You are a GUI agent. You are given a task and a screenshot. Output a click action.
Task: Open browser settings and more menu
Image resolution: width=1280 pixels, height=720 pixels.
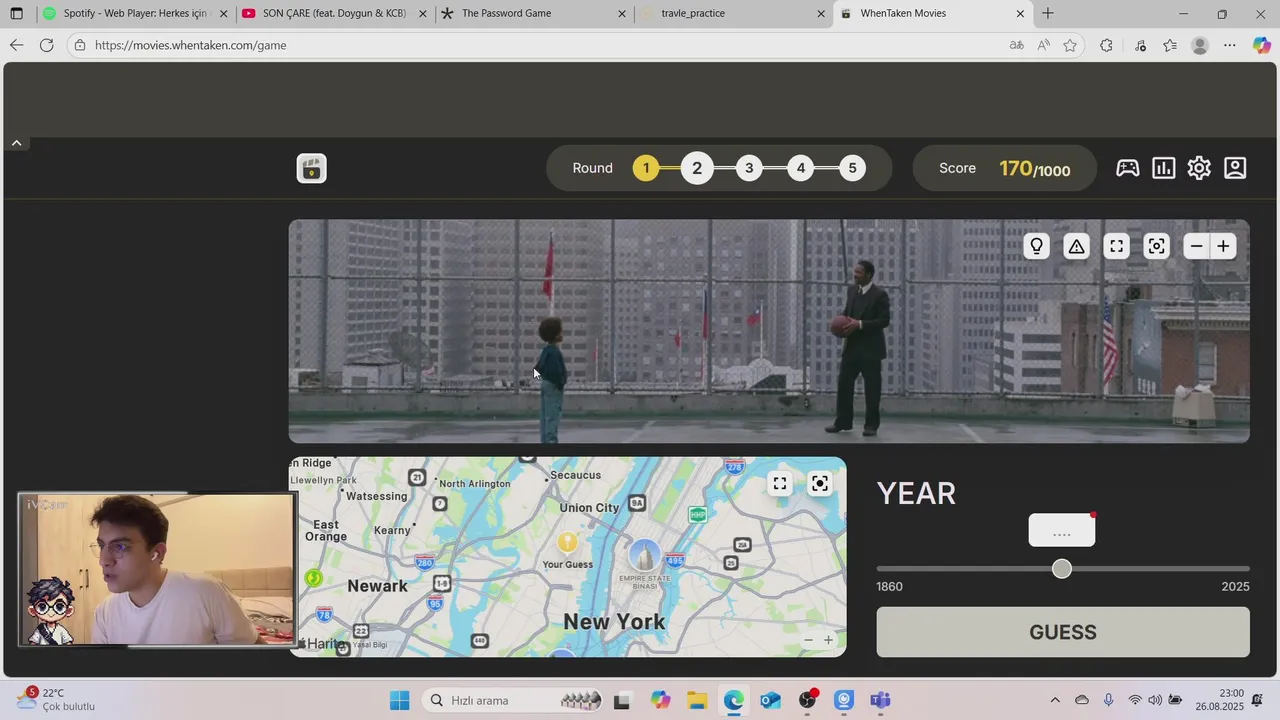[x=1230, y=45]
